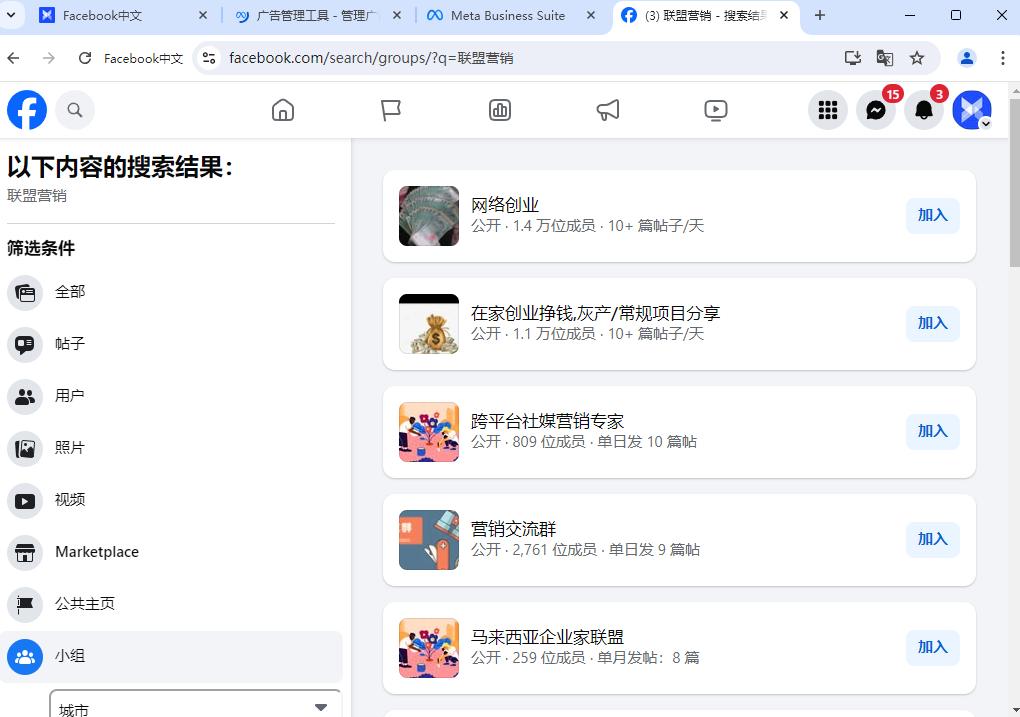1020x717 pixels.
Task: Select the Marketplace filter
Action: (x=171, y=552)
